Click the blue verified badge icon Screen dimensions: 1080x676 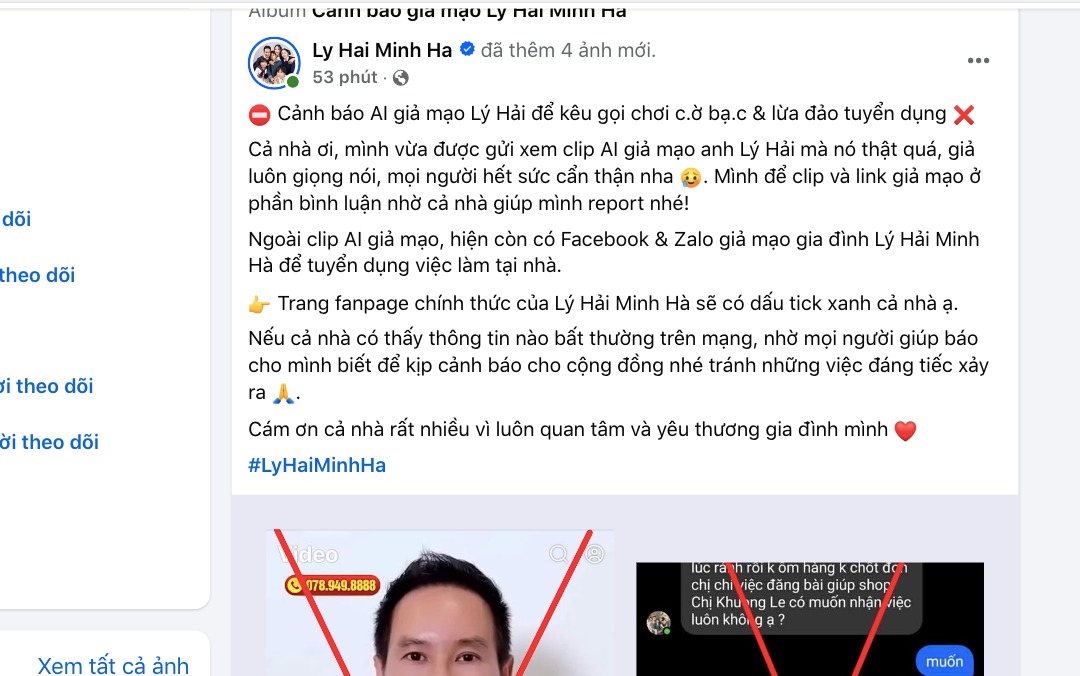click(467, 50)
